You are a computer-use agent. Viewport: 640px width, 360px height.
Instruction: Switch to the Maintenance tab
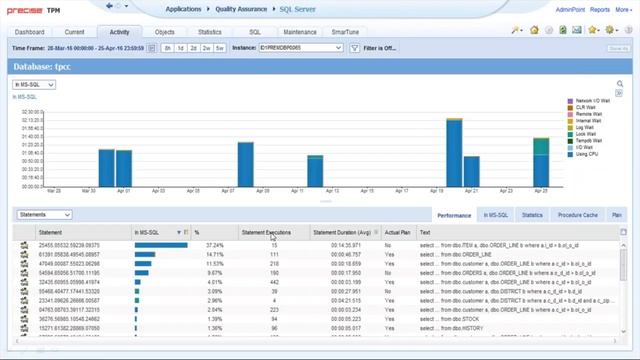coord(300,32)
